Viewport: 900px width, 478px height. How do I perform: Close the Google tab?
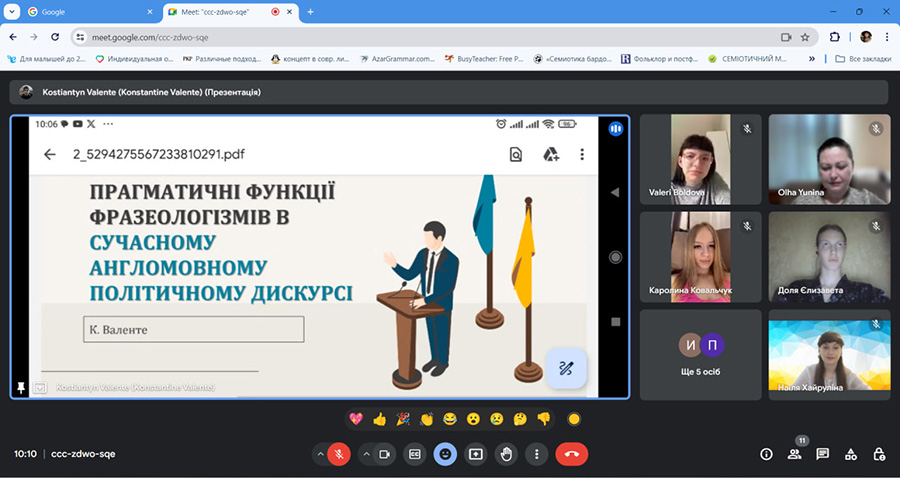pyautogui.click(x=150, y=11)
